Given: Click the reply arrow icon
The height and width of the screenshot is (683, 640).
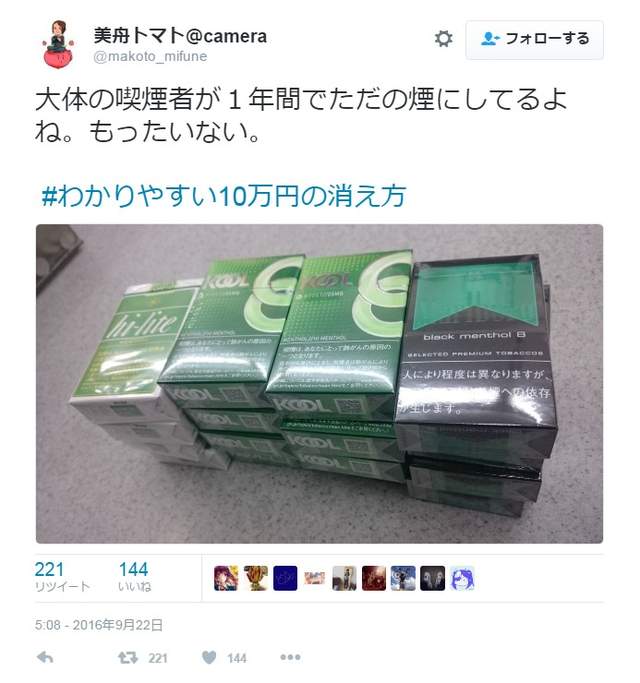Looking at the screenshot, I should tap(45, 657).
